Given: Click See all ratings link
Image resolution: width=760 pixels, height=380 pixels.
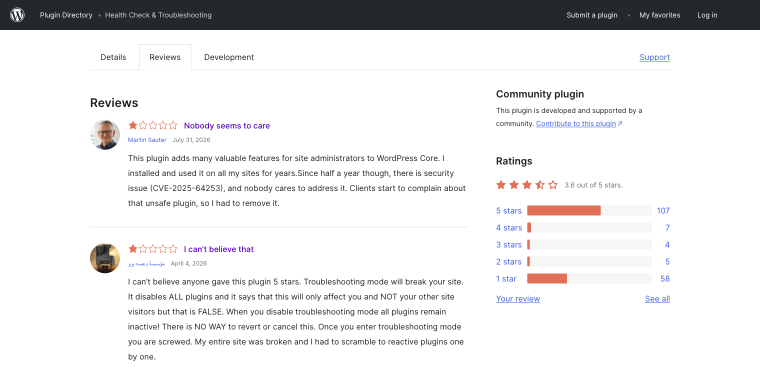Looking at the screenshot, I should [657, 299].
